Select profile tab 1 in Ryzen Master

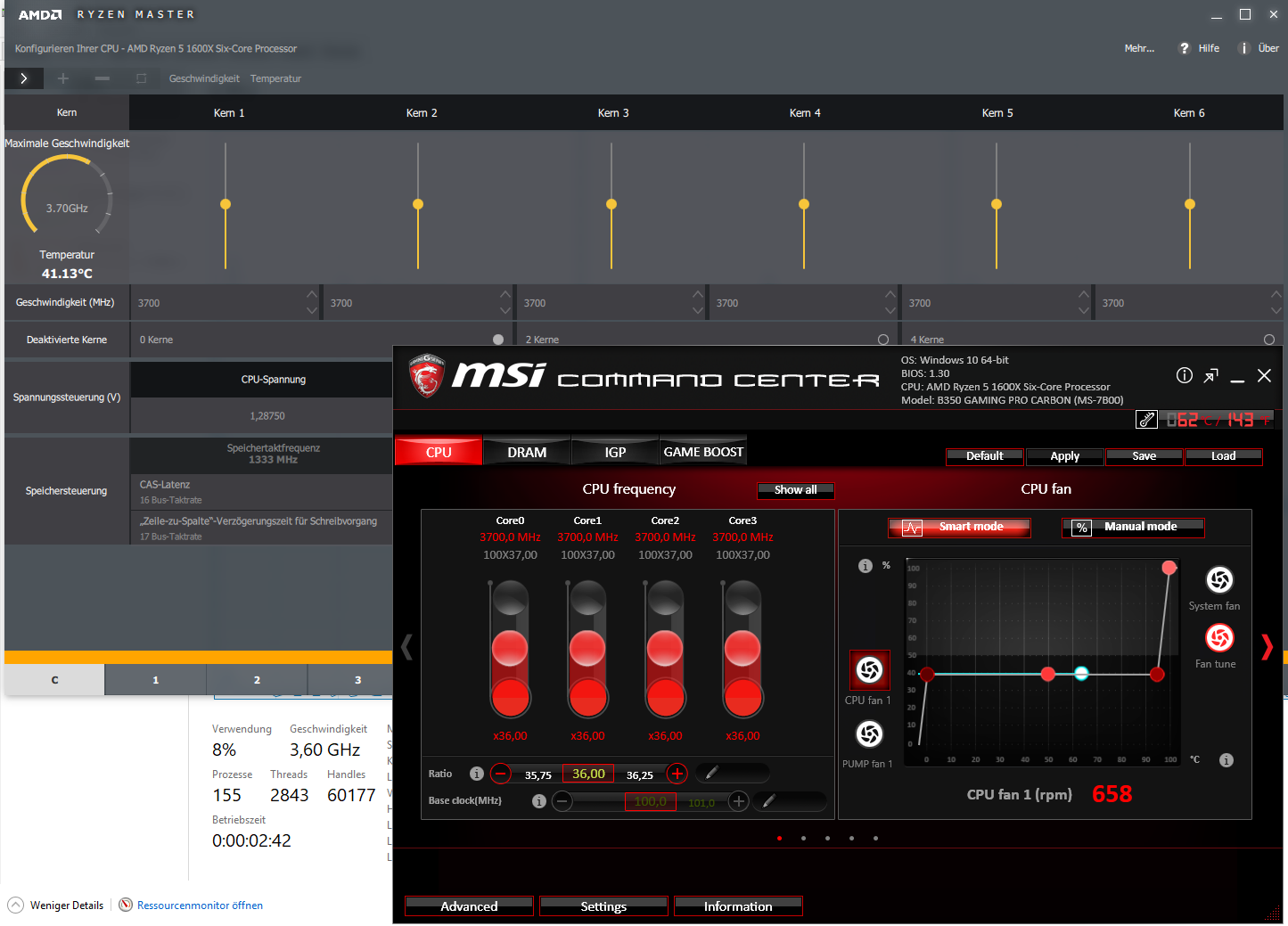click(155, 680)
